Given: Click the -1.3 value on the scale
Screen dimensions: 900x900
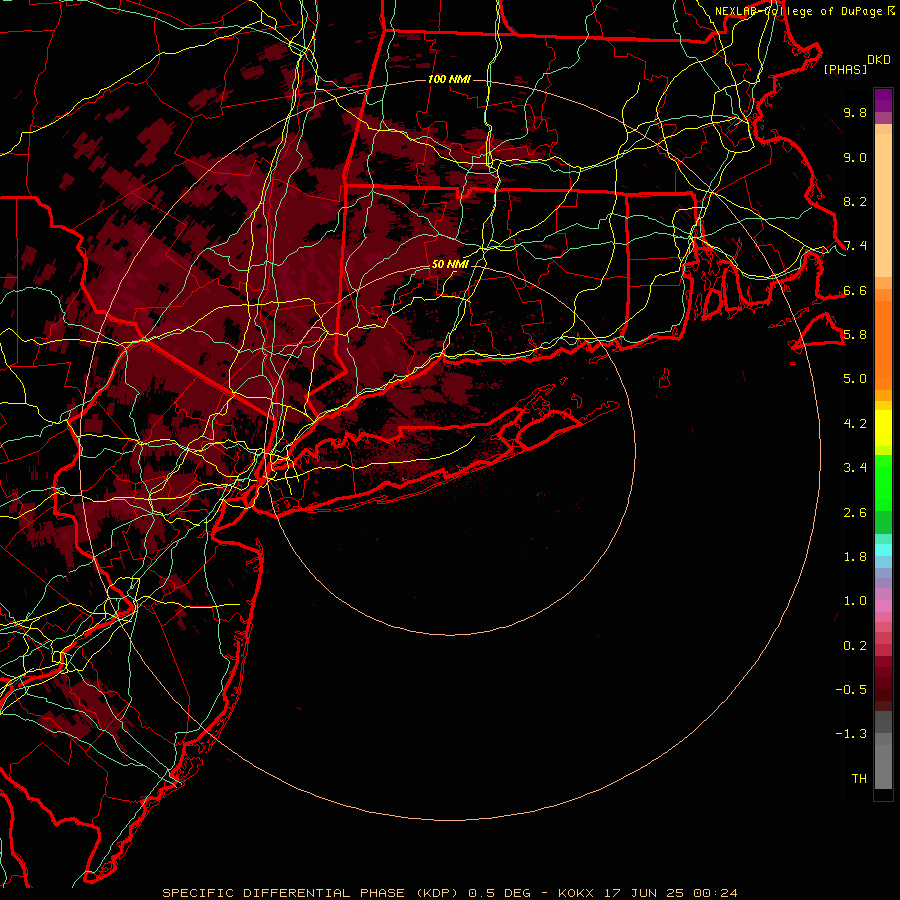Looking at the screenshot, I should (x=851, y=734).
